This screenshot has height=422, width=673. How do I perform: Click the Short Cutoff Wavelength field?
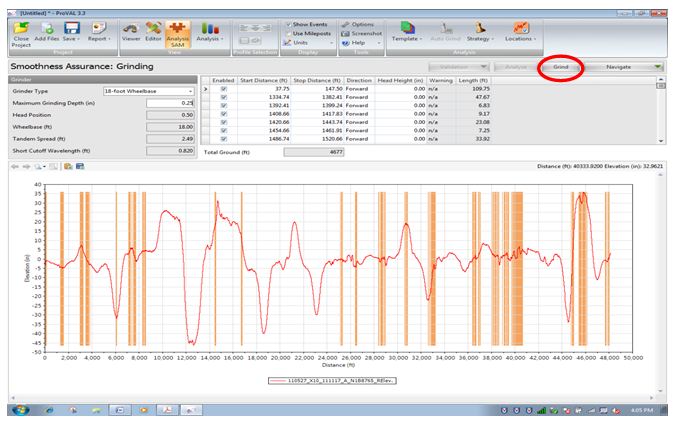[170, 151]
